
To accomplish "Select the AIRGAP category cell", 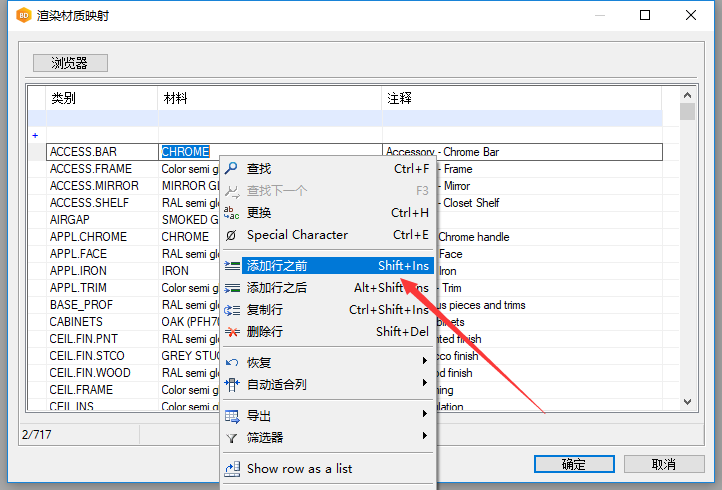I will (102, 220).
